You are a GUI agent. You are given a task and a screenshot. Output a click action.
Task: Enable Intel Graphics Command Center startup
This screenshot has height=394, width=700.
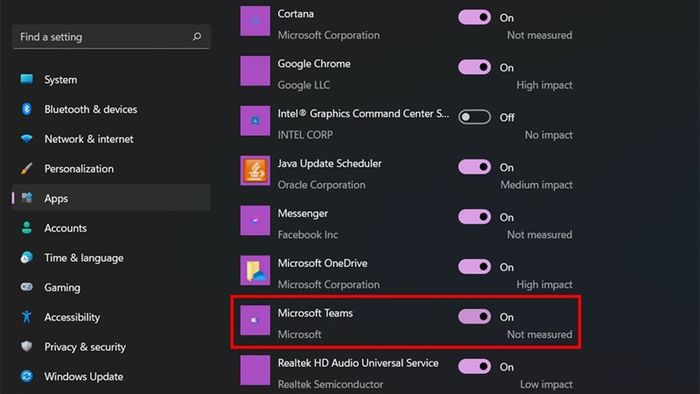(474, 117)
